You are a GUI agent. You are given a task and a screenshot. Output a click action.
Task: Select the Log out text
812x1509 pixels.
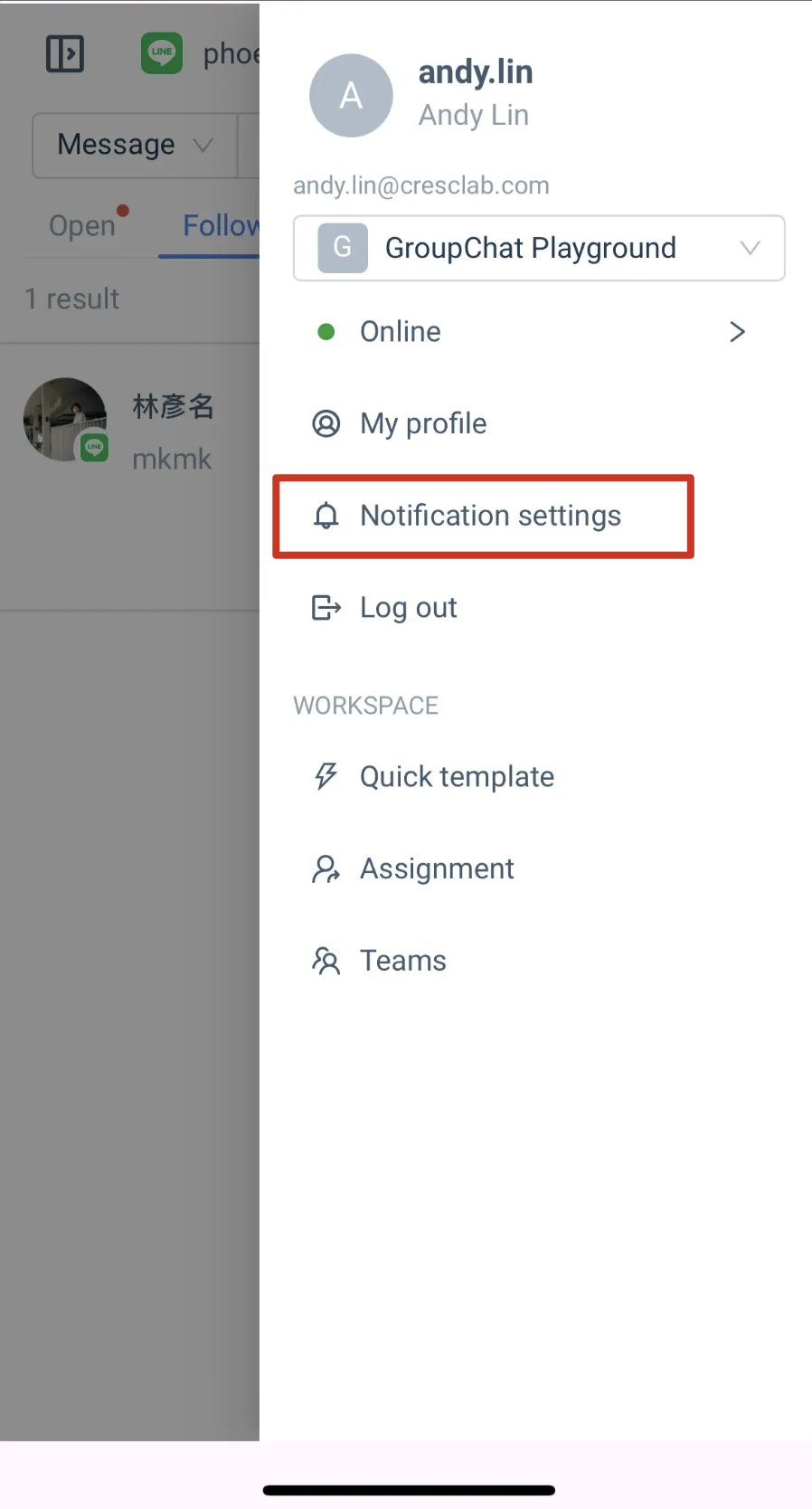[409, 607]
